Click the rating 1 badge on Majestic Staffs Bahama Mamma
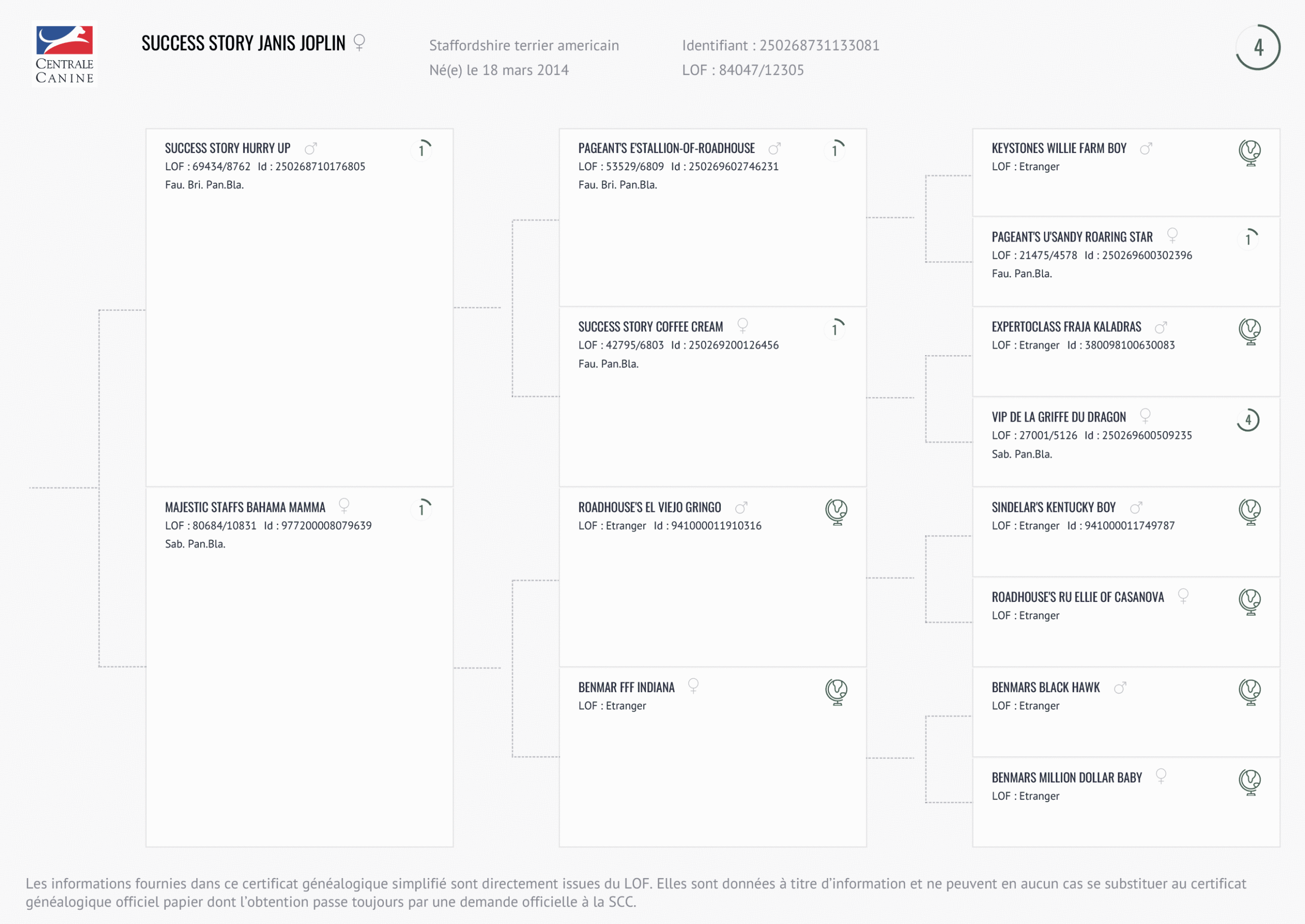The height and width of the screenshot is (924, 1305). (x=422, y=509)
